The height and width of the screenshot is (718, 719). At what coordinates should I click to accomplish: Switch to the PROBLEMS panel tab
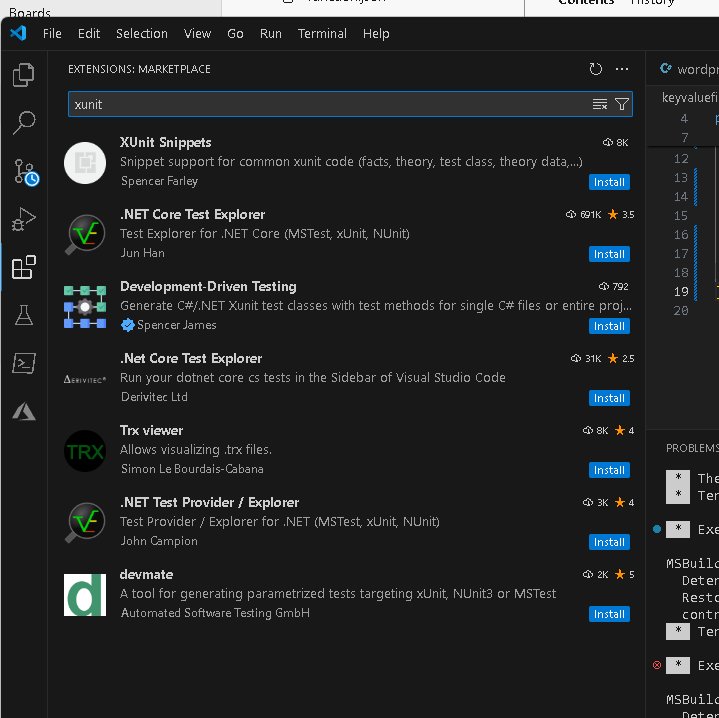pyautogui.click(x=692, y=448)
